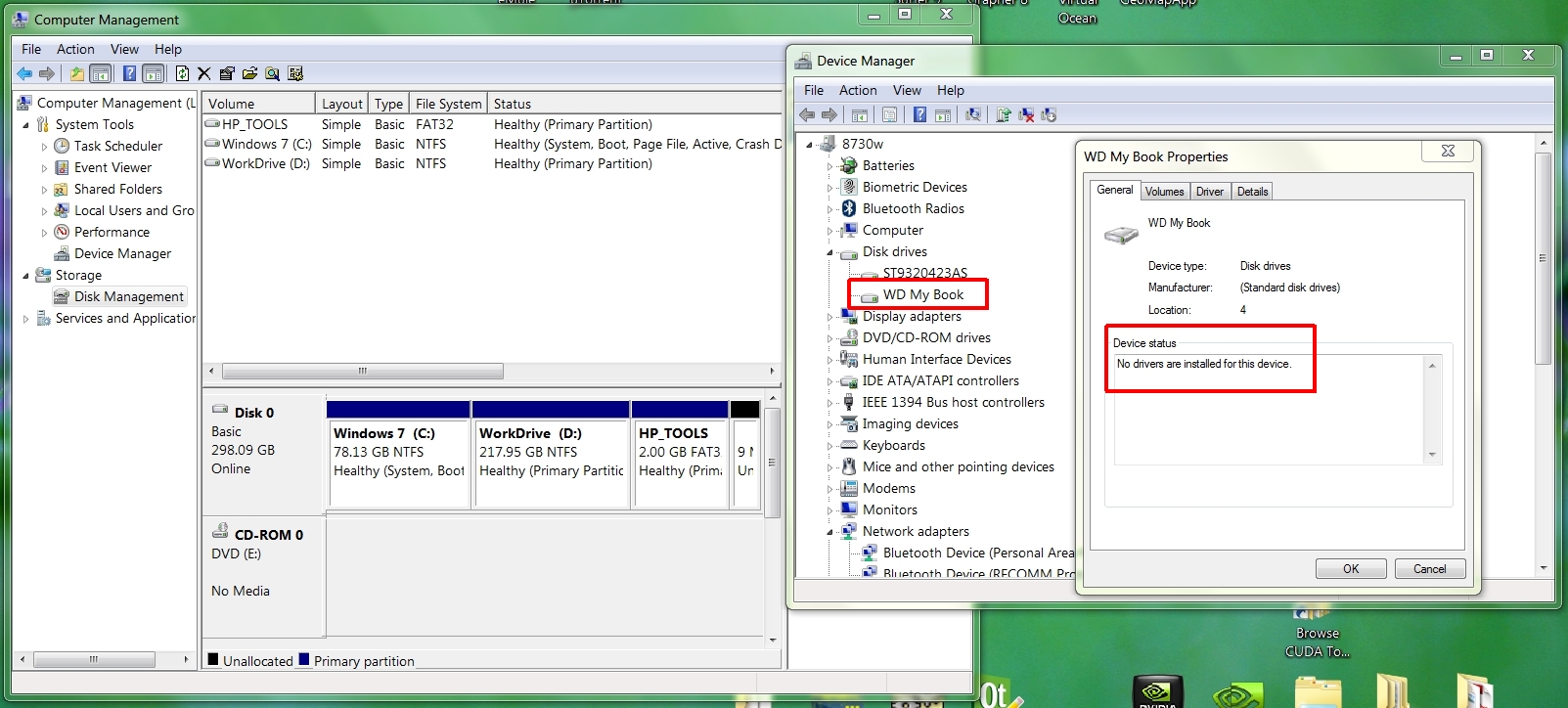Expand Services and Applications node
The width and height of the screenshot is (1568, 708).
tap(25, 319)
